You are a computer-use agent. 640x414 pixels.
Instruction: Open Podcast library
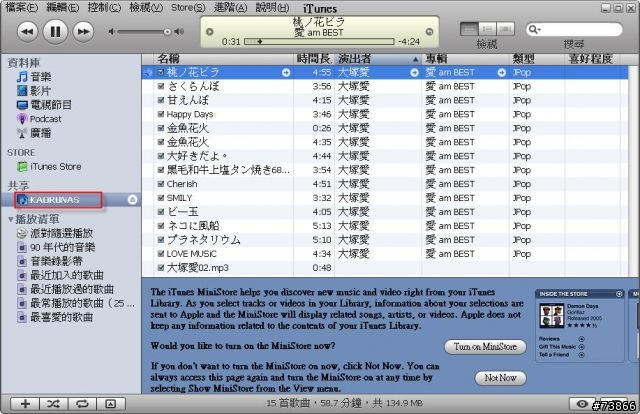tap(39, 119)
